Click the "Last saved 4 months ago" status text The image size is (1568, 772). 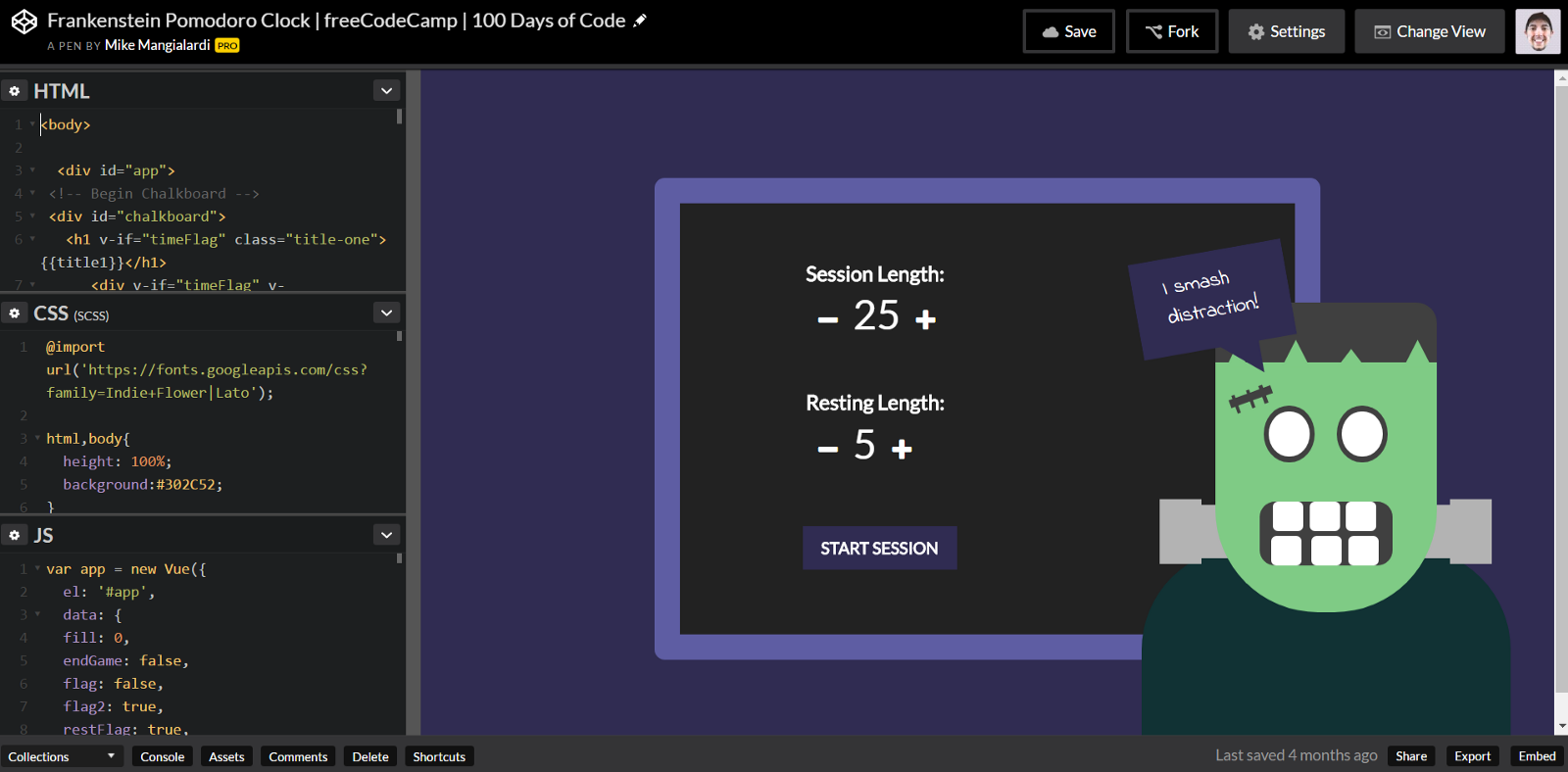point(1297,755)
